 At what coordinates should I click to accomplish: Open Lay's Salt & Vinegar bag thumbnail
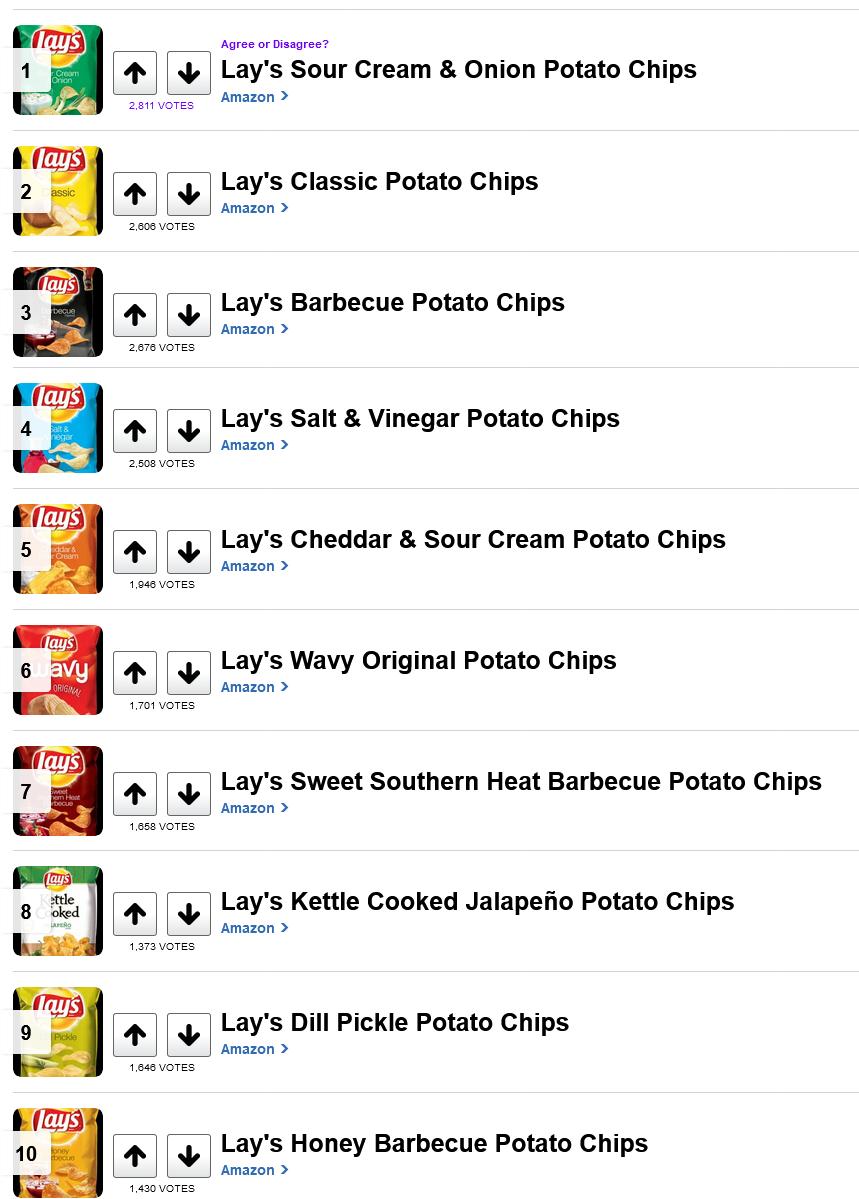(x=60, y=428)
